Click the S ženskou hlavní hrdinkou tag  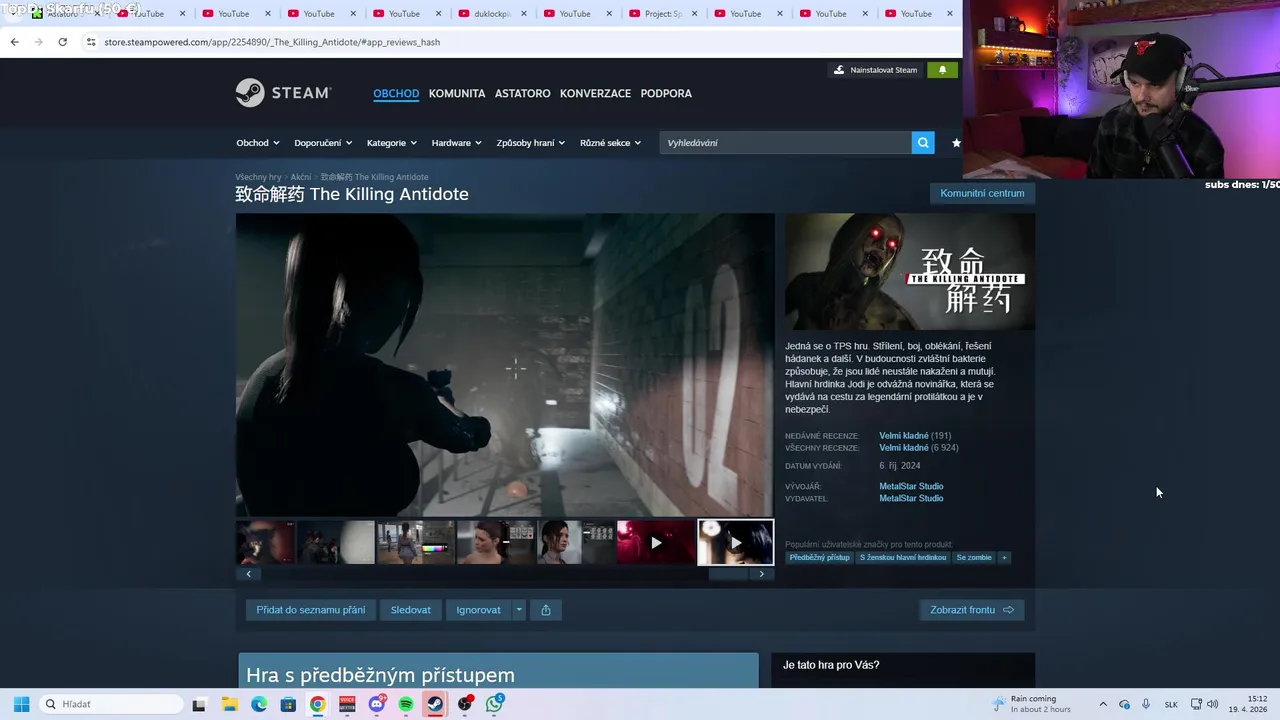[903, 557]
